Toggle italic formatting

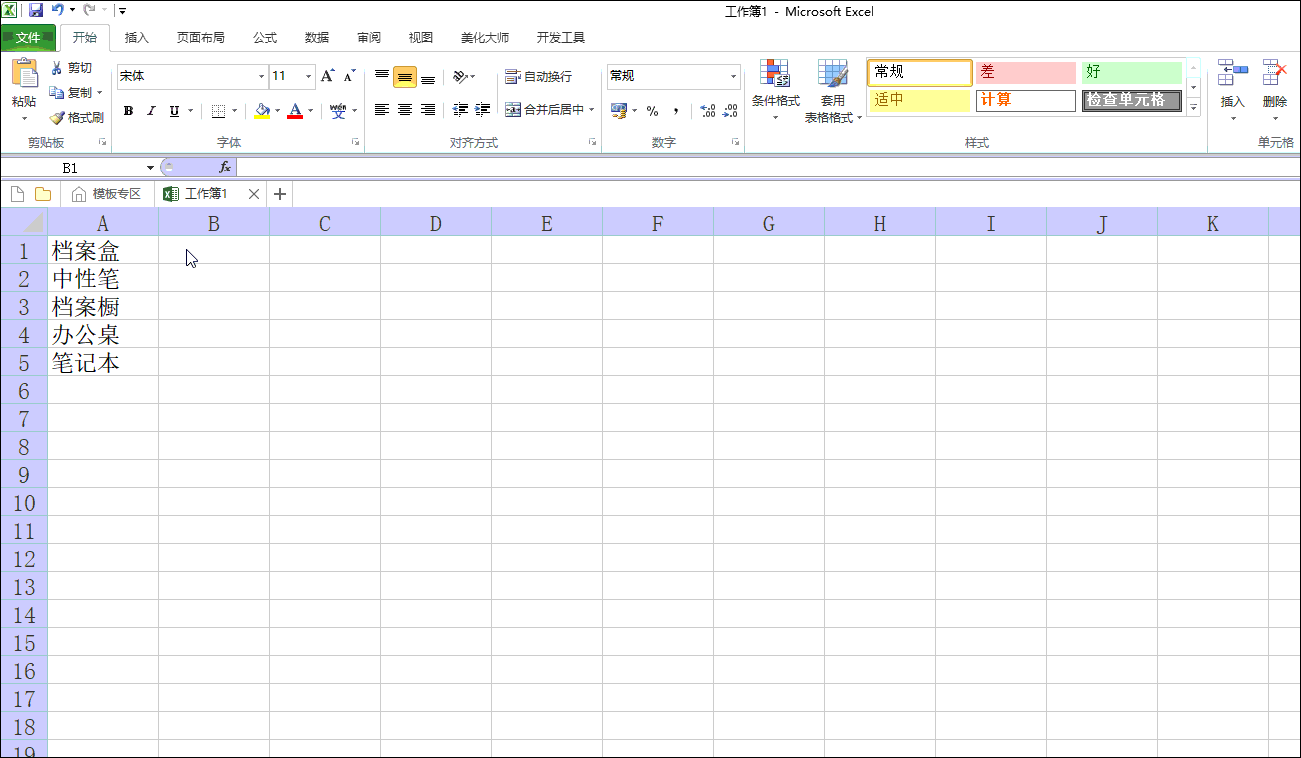coord(151,111)
